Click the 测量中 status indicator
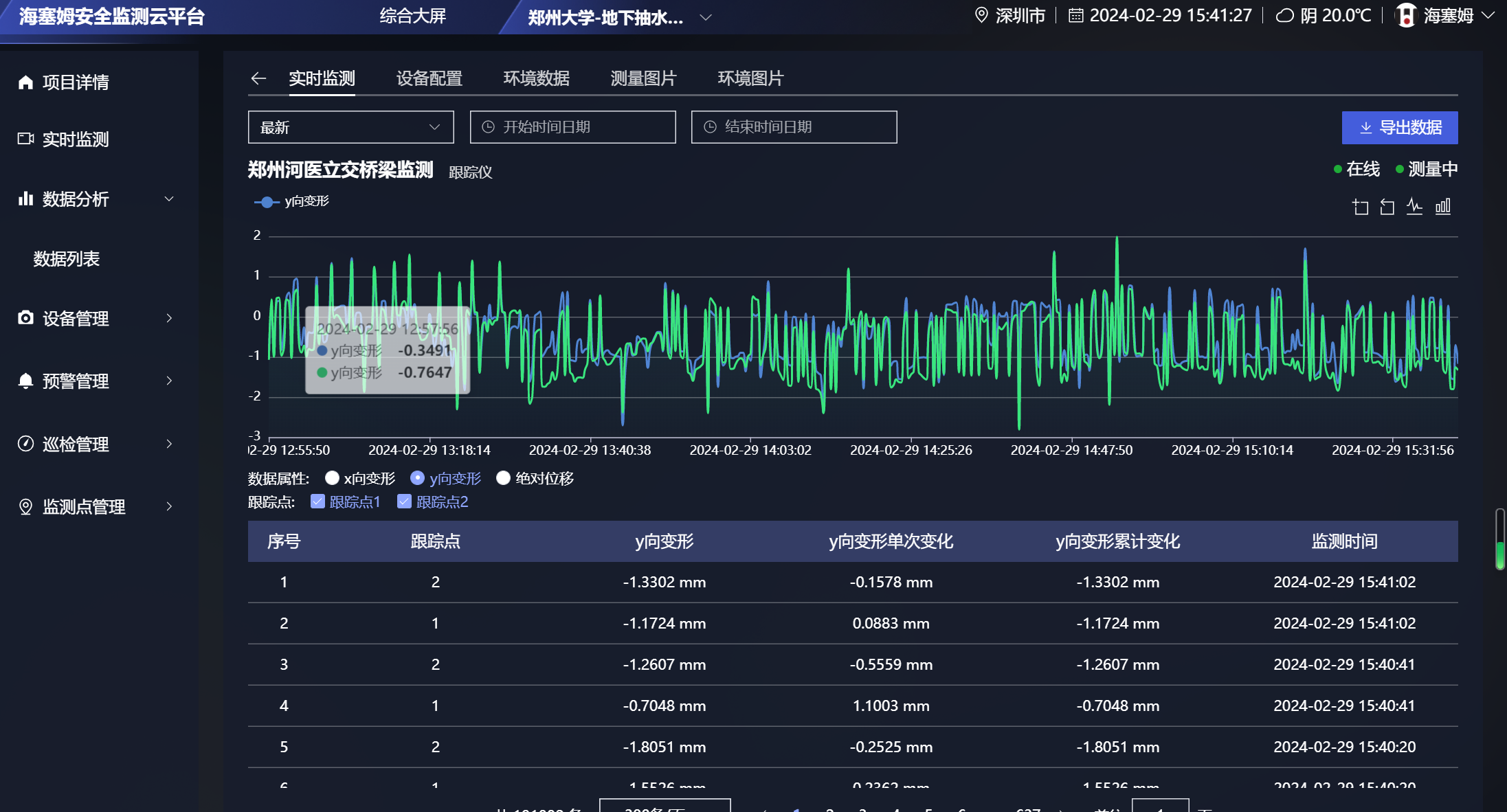Image resolution: width=1507 pixels, height=812 pixels. click(x=1427, y=169)
